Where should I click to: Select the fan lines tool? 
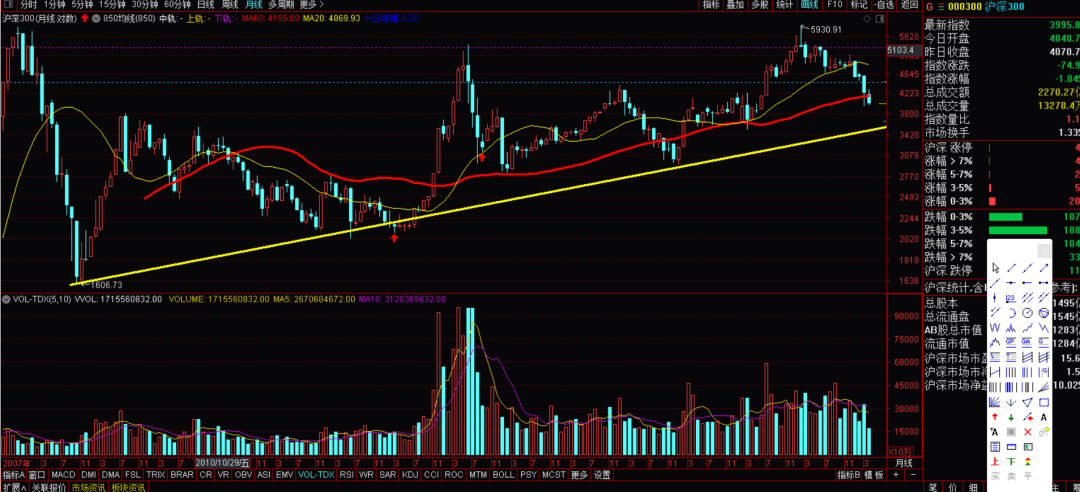pyautogui.click(x=995, y=402)
